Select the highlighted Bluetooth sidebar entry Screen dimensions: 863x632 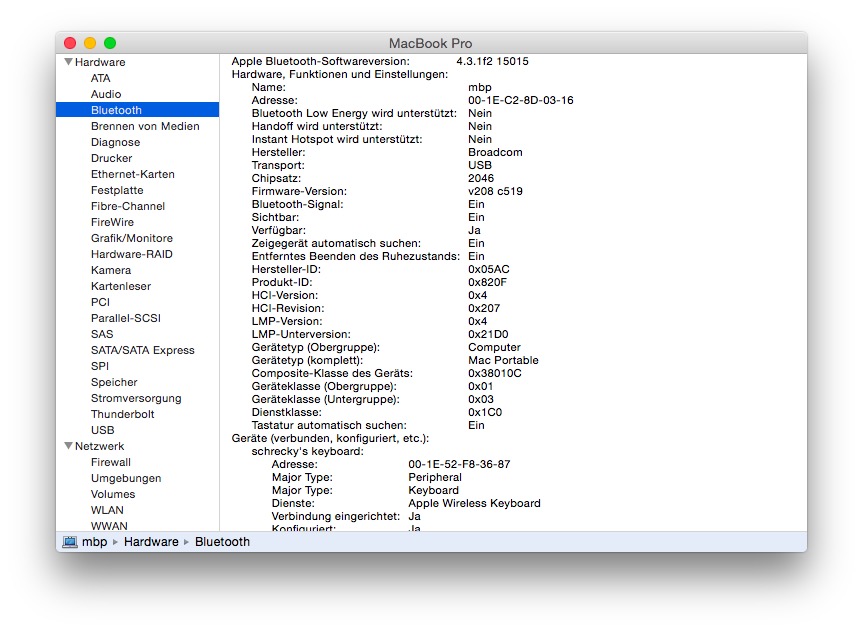pos(138,110)
